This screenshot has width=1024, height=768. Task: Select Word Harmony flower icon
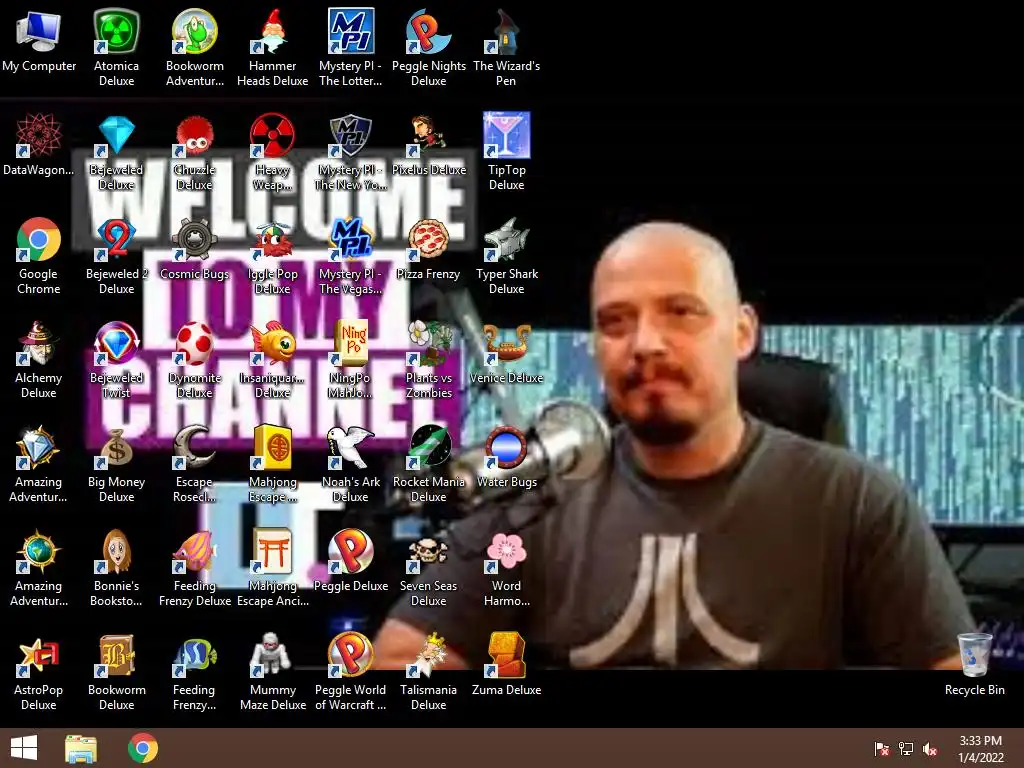coord(506,568)
